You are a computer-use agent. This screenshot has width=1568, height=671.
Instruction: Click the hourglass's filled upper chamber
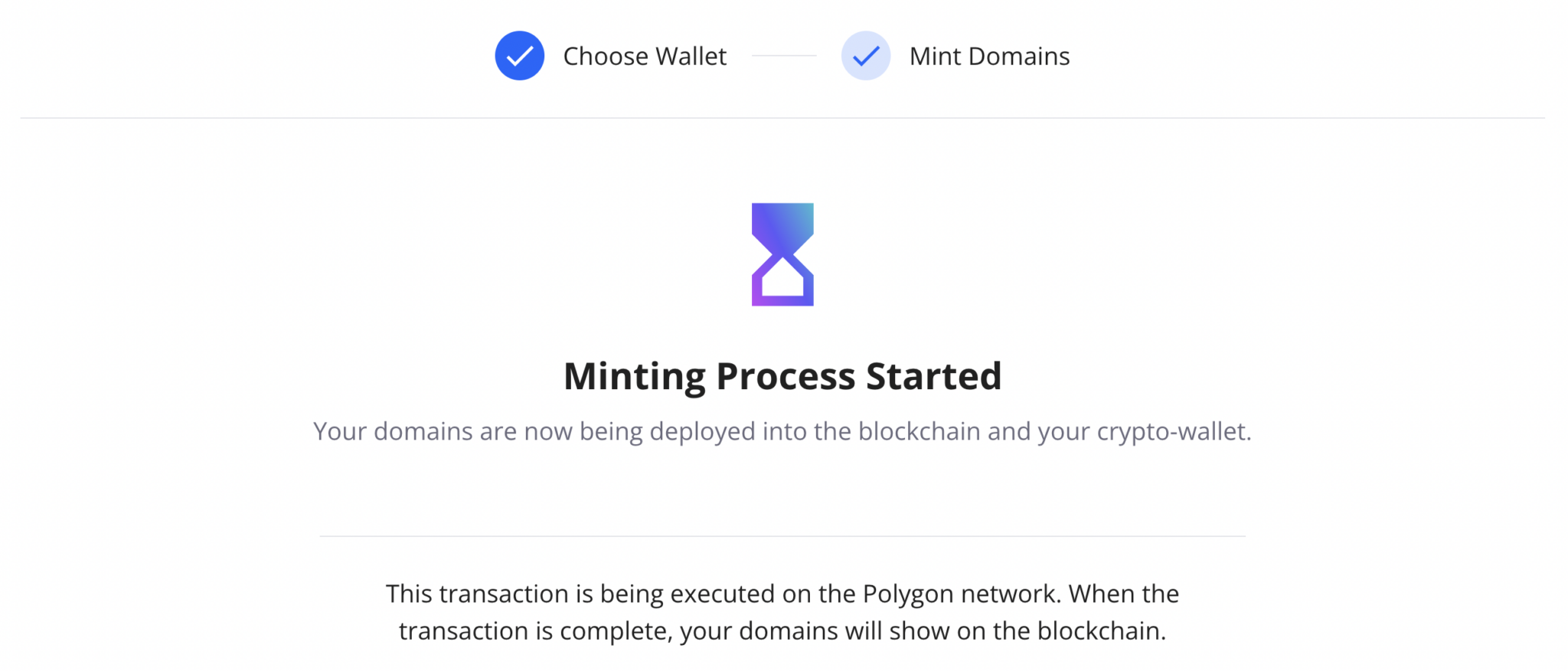[782, 222]
